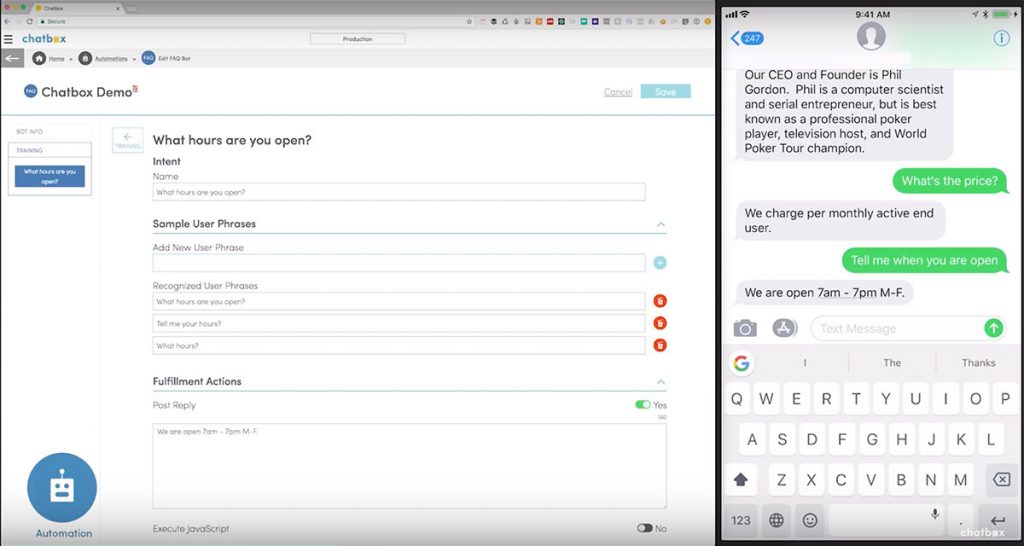
Task: Tap the 'Thanks' keyboard suggestion
Action: click(x=978, y=363)
